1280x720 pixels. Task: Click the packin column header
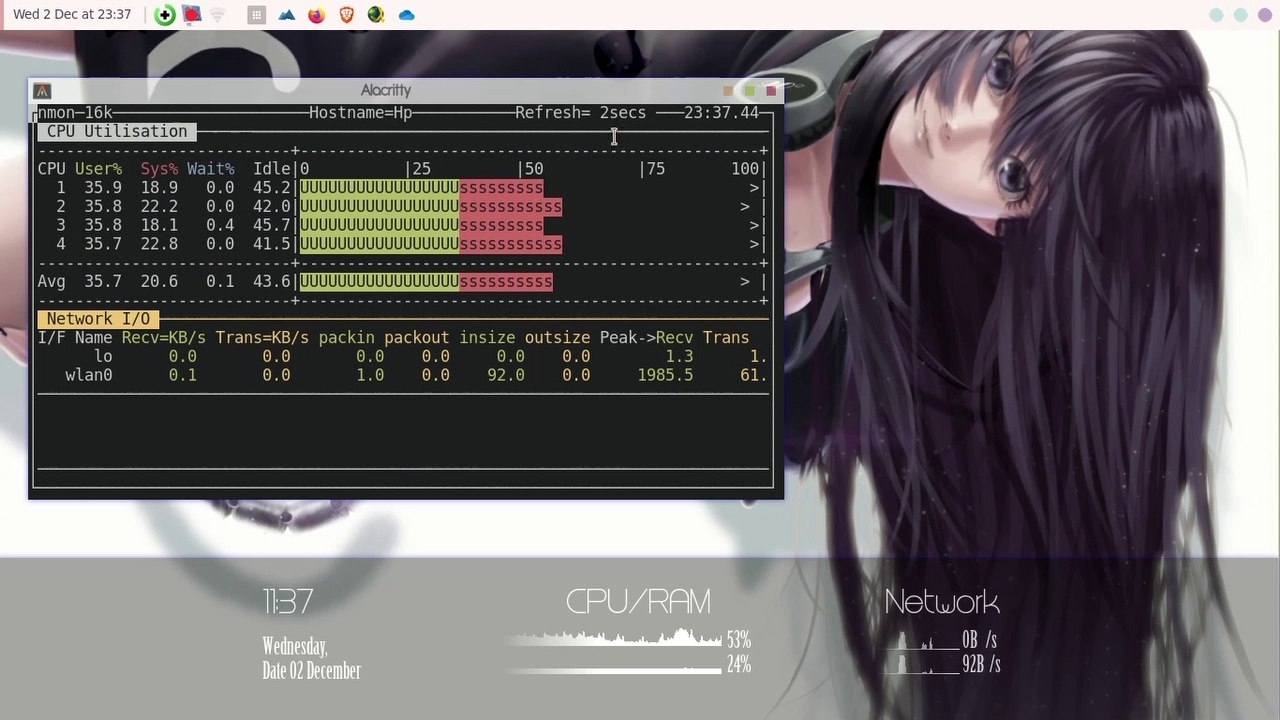coord(347,338)
